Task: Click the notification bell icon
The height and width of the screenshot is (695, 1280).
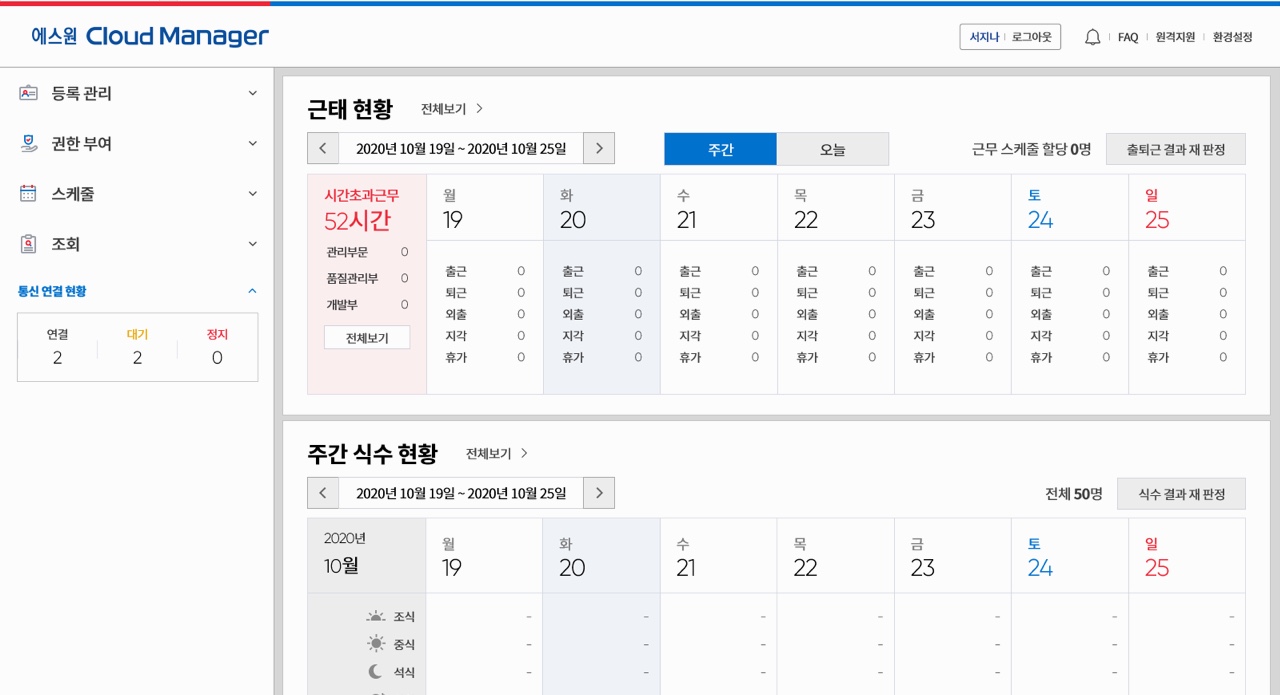Action: click(1092, 37)
